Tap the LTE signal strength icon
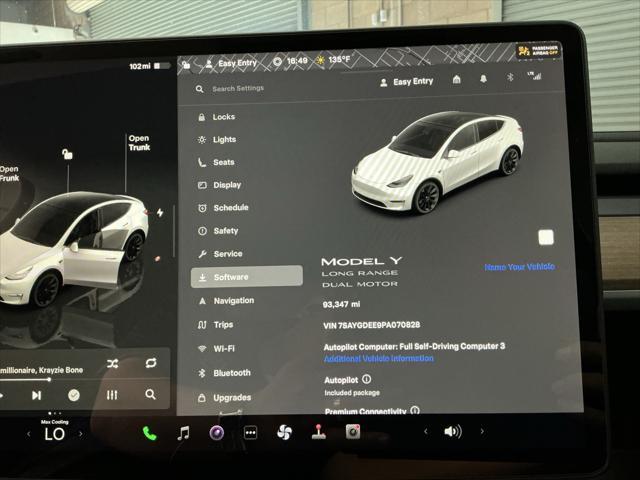640x480 pixels. (x=534, y=76)
